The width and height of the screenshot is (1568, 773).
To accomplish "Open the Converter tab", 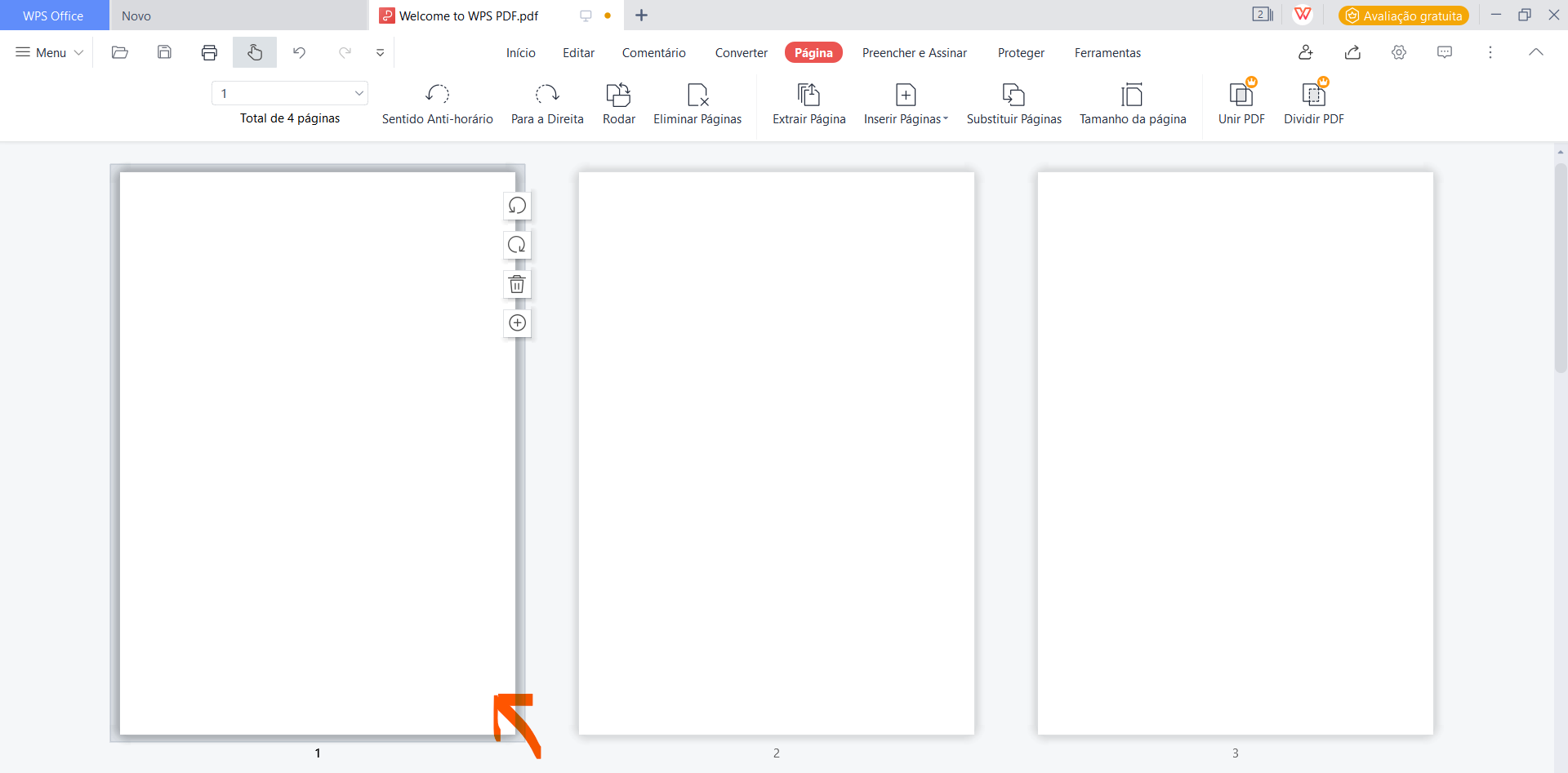I will pyautogui.click(x=741, y=52).
